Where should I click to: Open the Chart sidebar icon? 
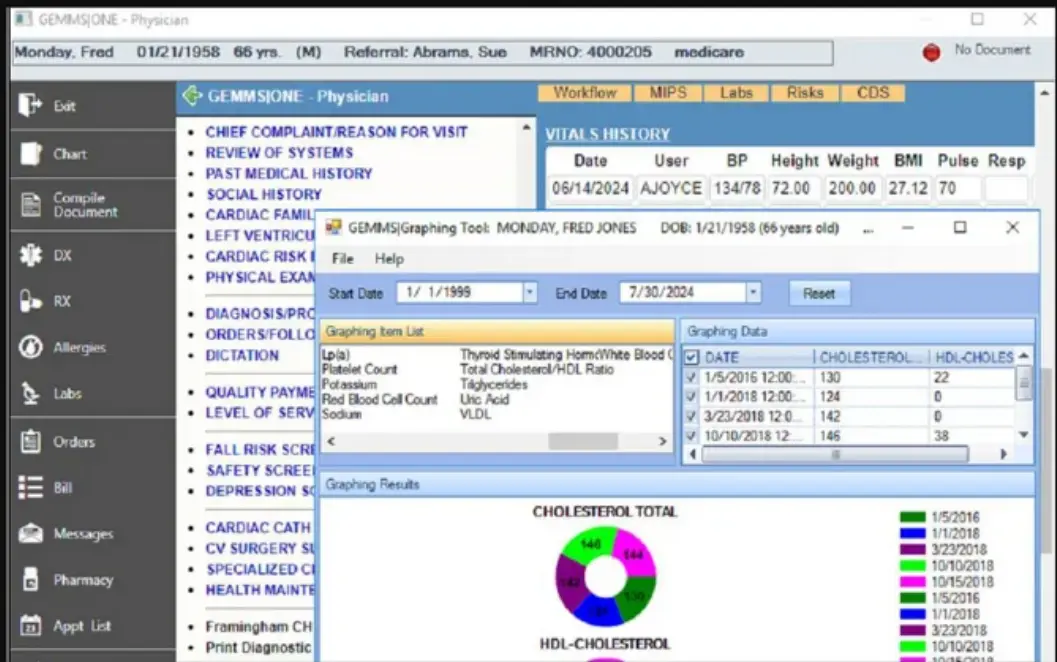pos(30,154)
